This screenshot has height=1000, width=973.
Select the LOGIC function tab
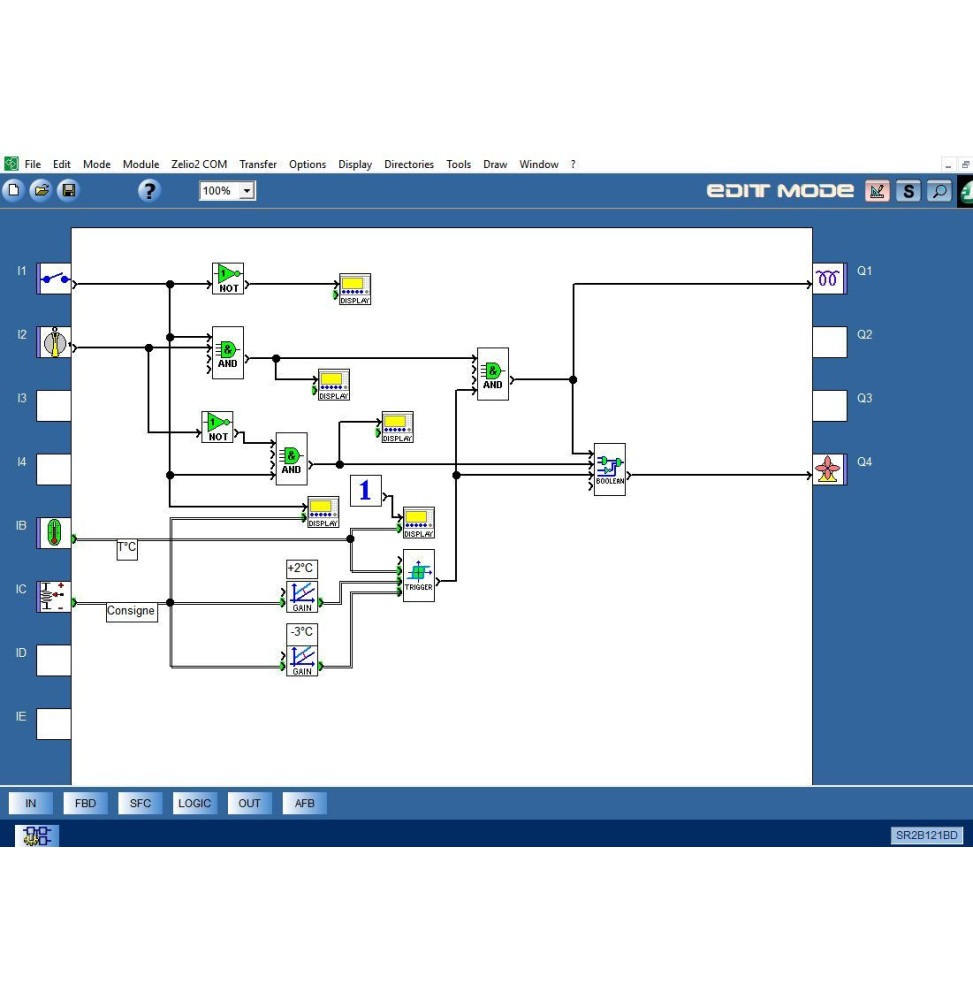[x=194, y=803]
